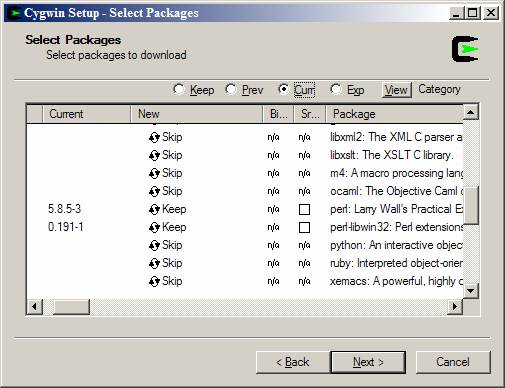This screenshot has width=505, height=388.
Task: Cycle the python package action icon
Action: pyautogui.click(x=154, y=245)
